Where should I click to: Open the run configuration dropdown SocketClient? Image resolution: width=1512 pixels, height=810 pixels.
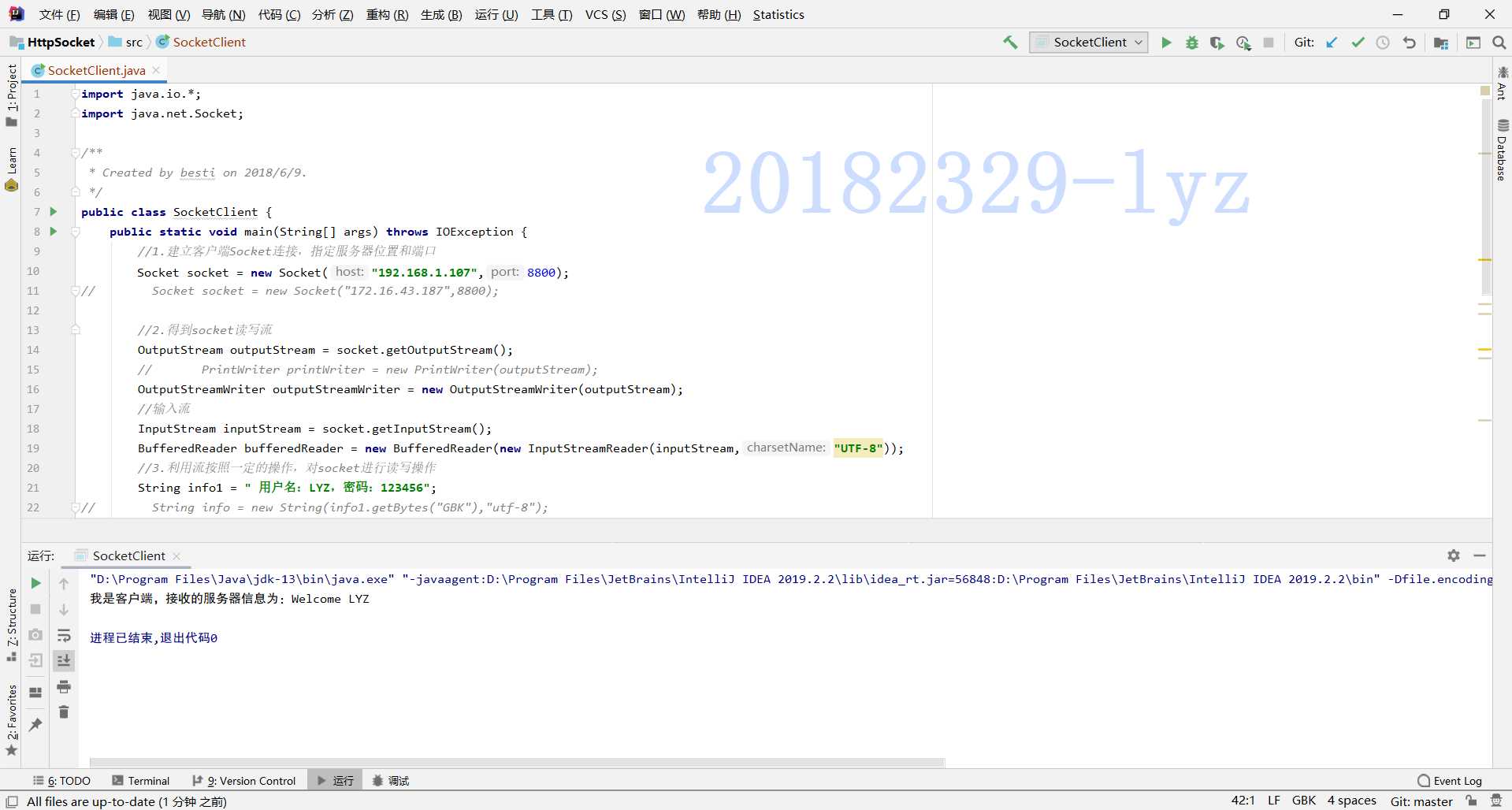point(1089,43)
